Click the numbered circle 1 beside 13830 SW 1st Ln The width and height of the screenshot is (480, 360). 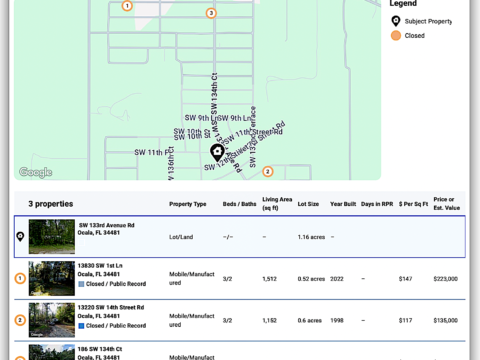coord(20,278)
